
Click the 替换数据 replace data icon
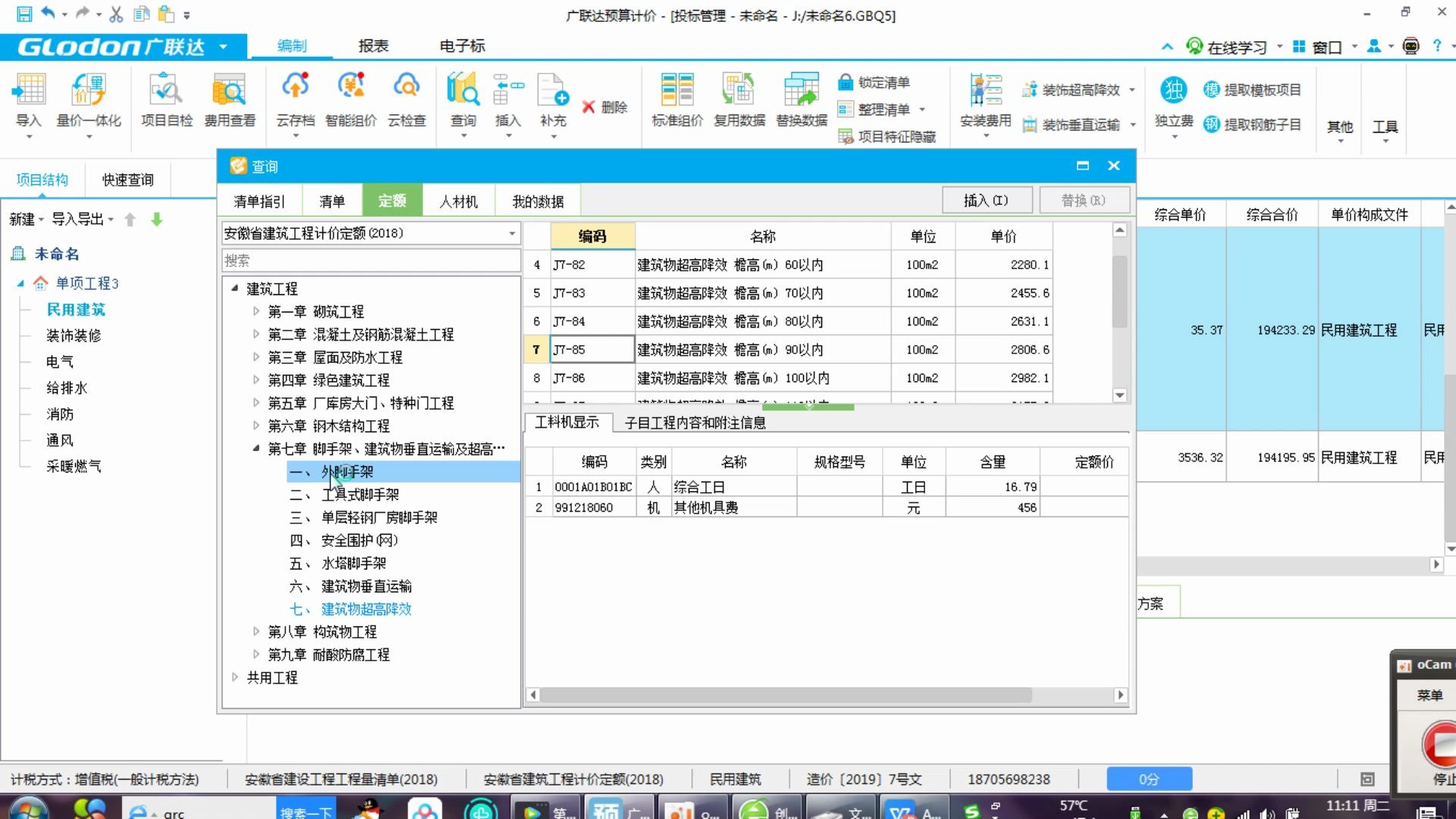coord(801,91)
